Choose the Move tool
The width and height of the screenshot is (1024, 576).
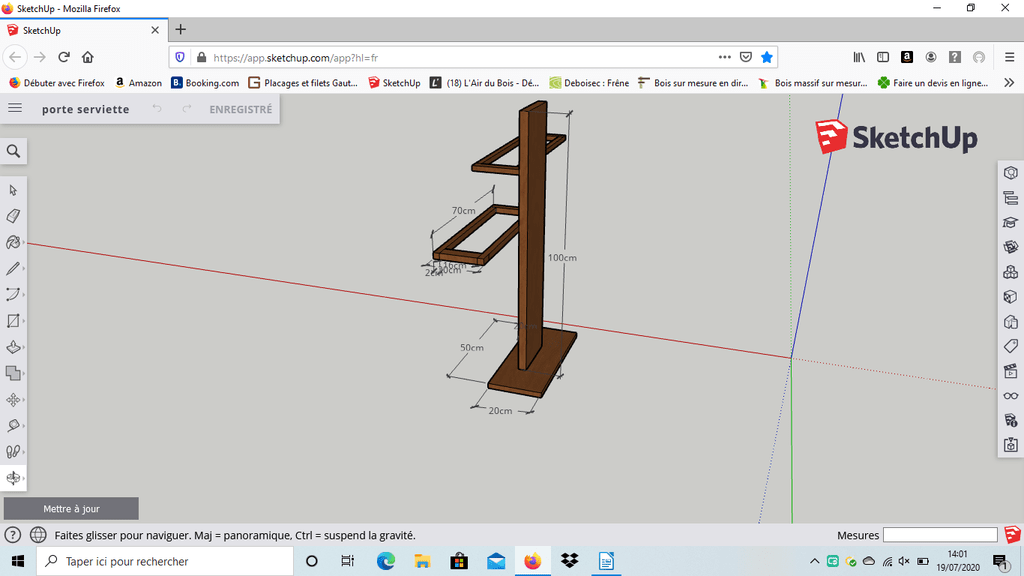pos(13,399)
